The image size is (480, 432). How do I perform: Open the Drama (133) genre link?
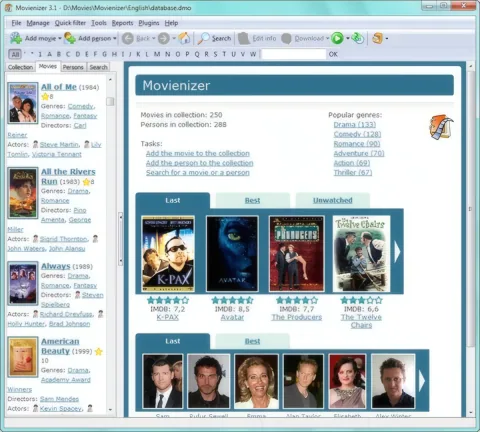pos(355,124)
